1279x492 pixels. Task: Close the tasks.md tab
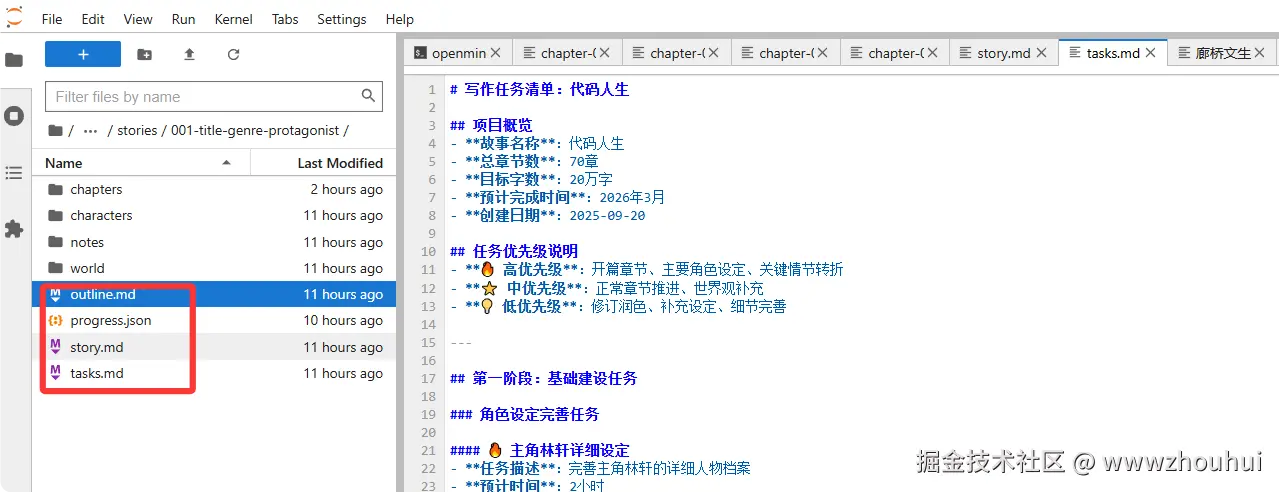[1151, 52]
